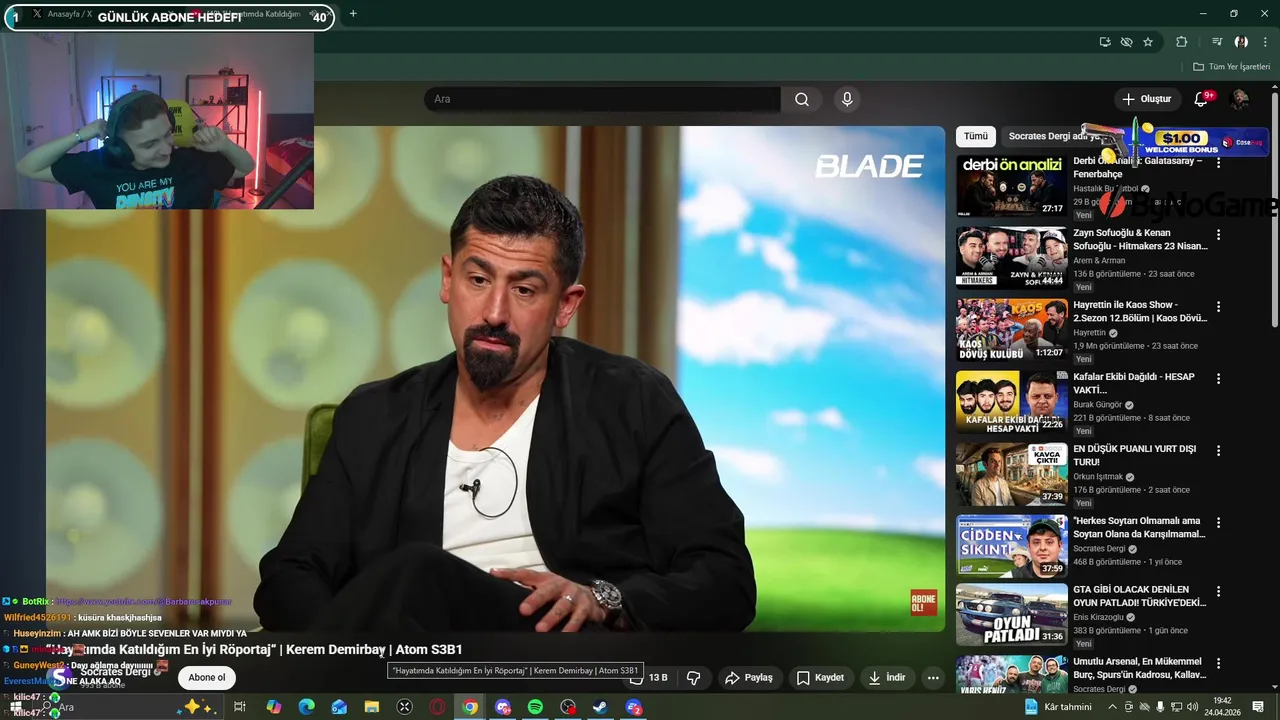Image resolution: width=1280 pixels, height=720 pixels.
Task: Click Burak Güngör channel name
Action: 1097,405
